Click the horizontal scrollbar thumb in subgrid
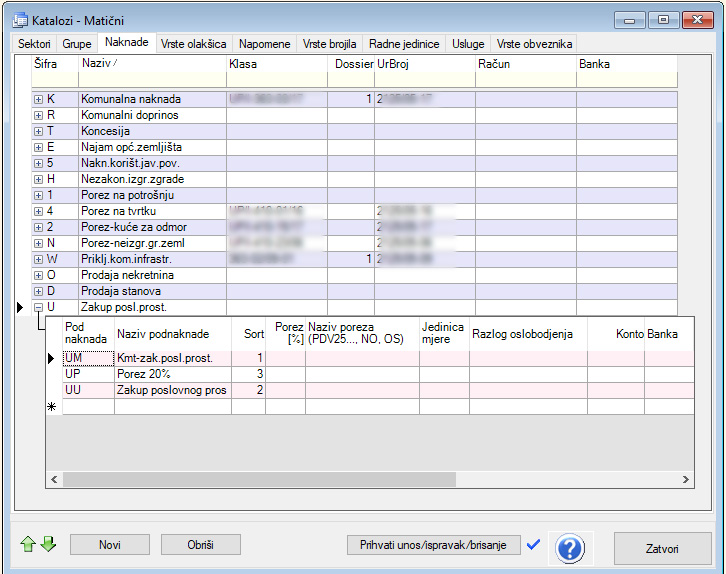Screen dimensions: 726x574 pos(259,479)
